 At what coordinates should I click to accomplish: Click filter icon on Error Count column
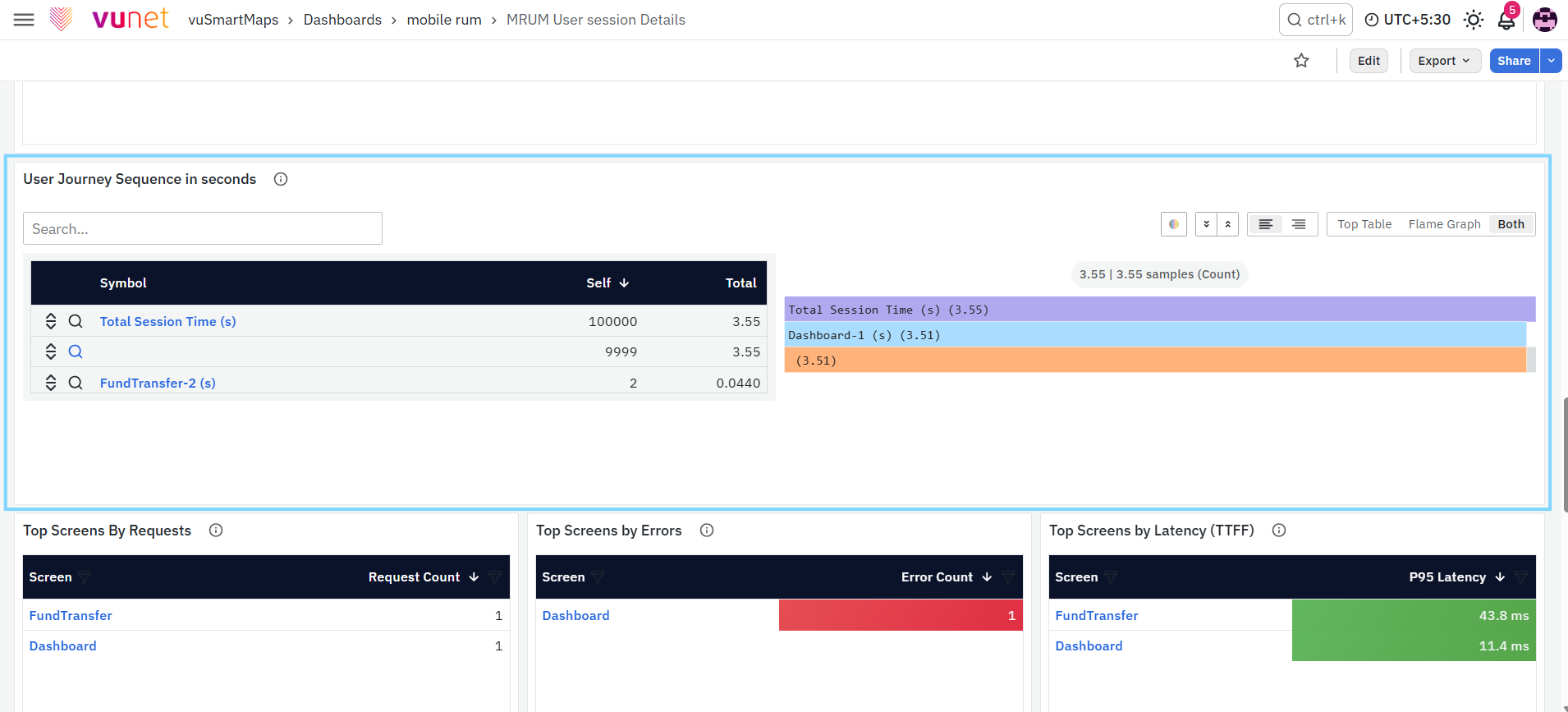pos(1007,577)
